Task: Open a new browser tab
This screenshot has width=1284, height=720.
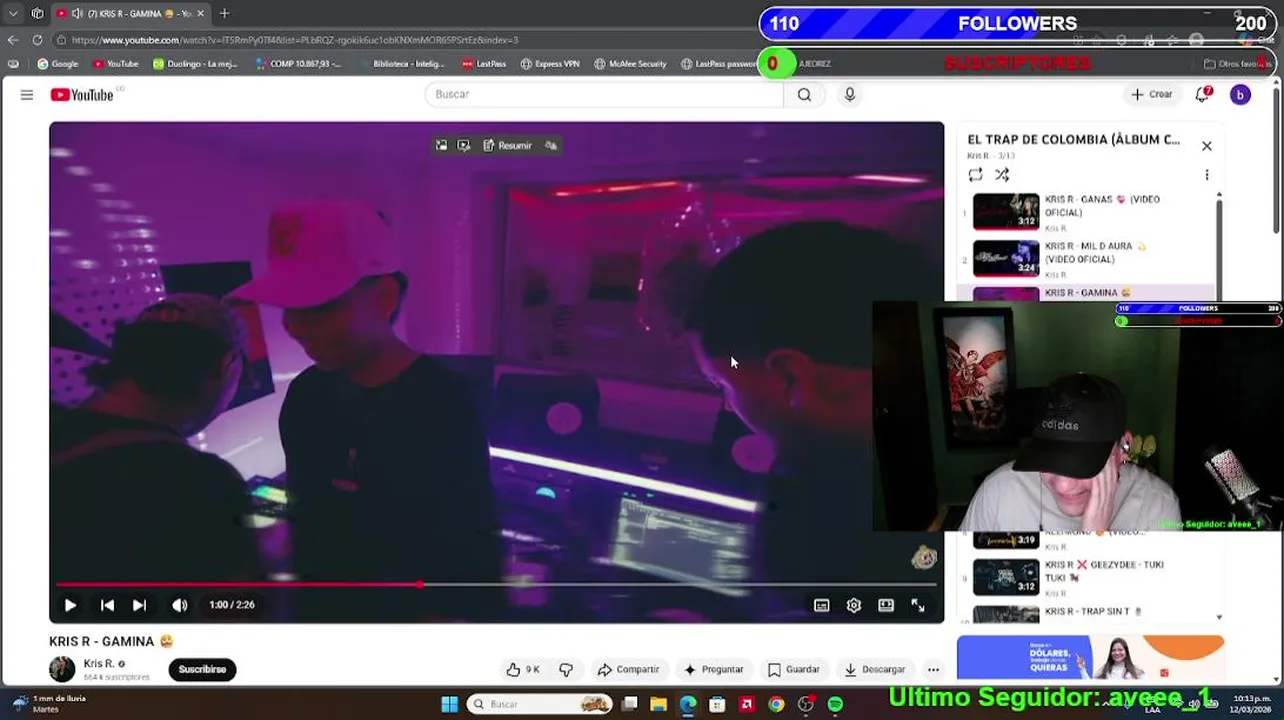Action: 224,13
